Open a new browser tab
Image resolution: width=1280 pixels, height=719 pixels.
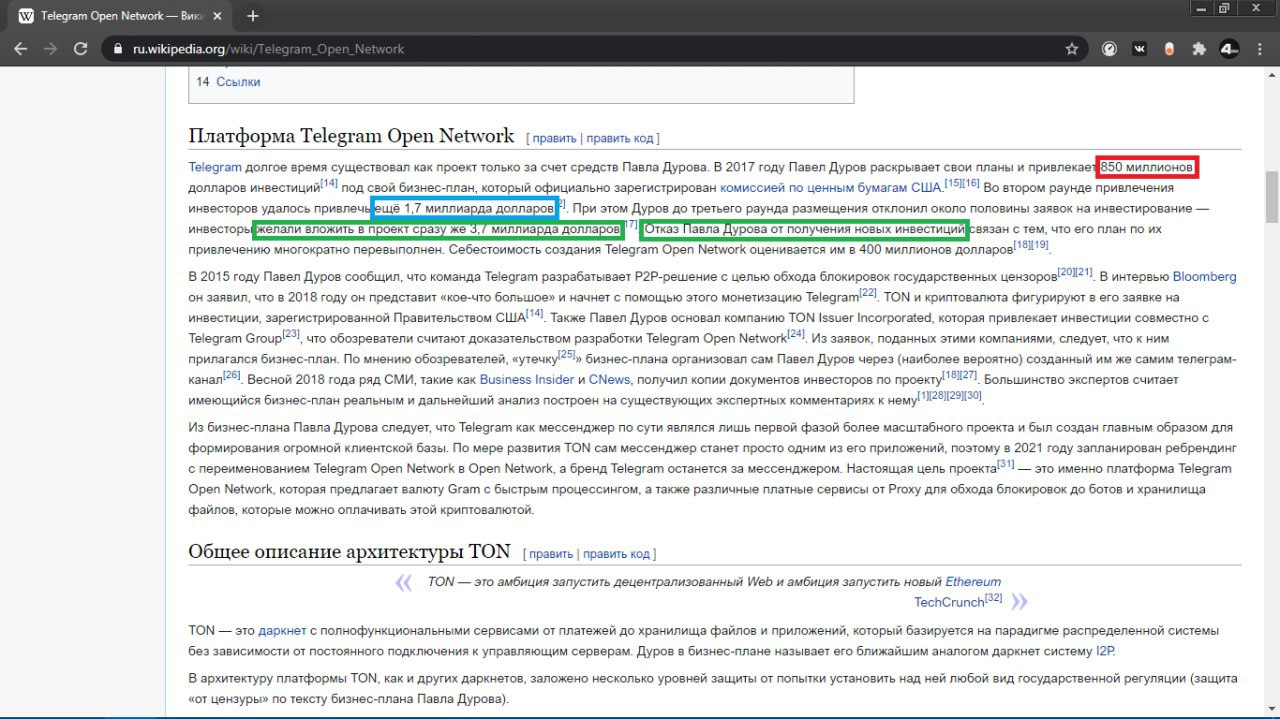pyautogui.click(x=253, y=16)
